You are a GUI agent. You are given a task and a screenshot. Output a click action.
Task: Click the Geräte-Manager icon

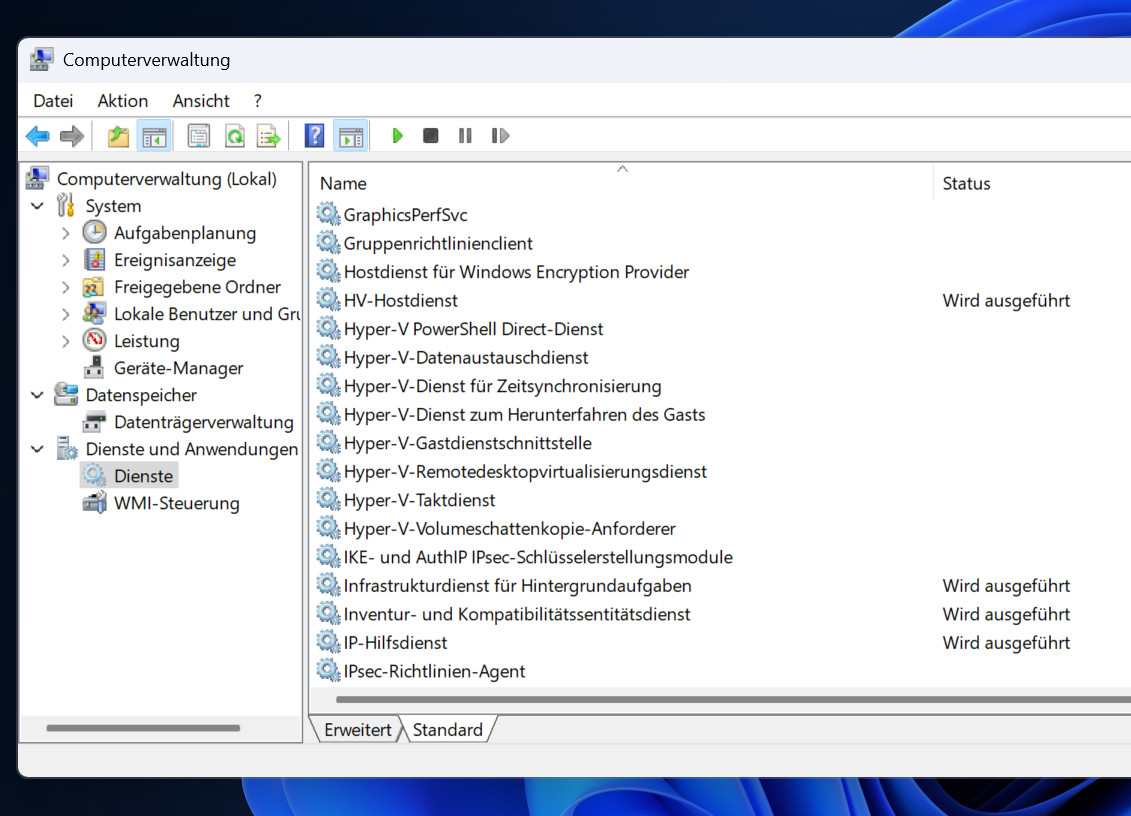coord(94,368)
